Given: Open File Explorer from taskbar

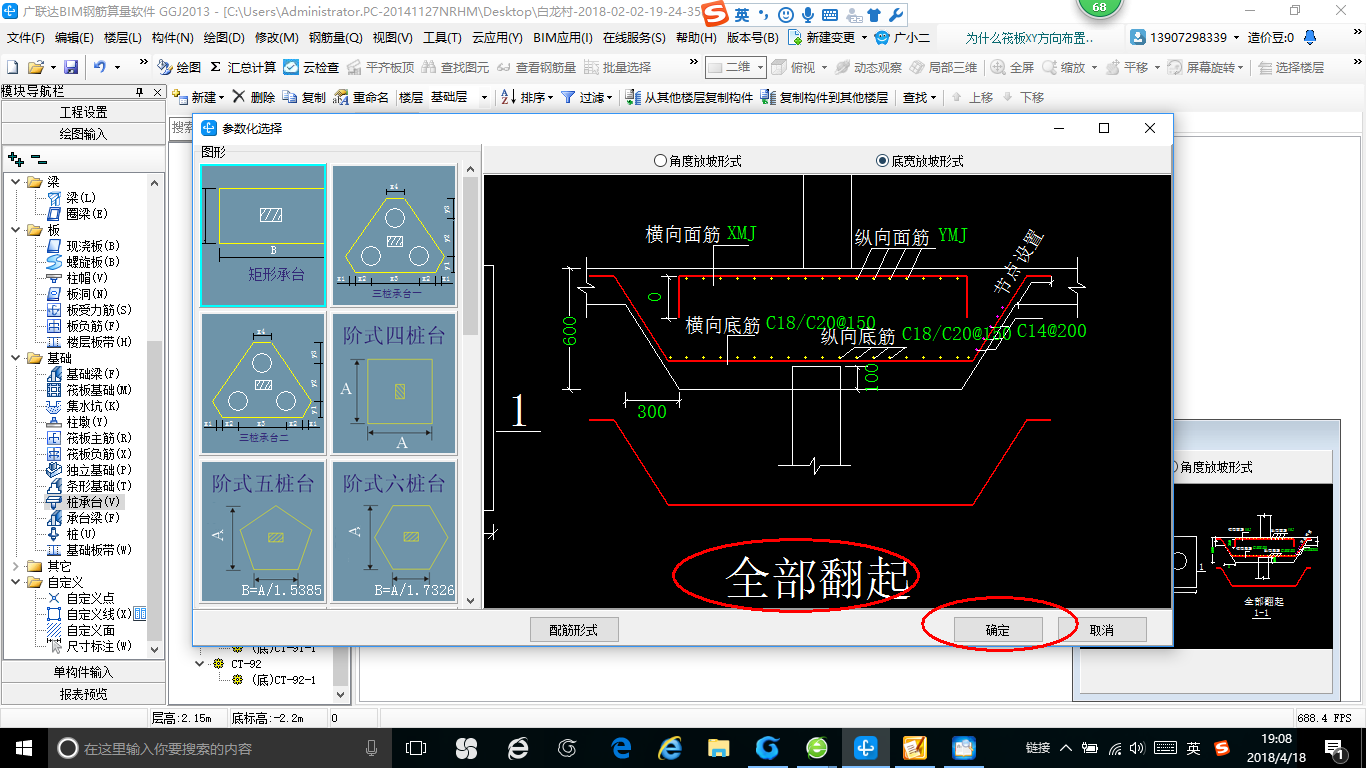Looking at the screenshot, I should 718,748.
